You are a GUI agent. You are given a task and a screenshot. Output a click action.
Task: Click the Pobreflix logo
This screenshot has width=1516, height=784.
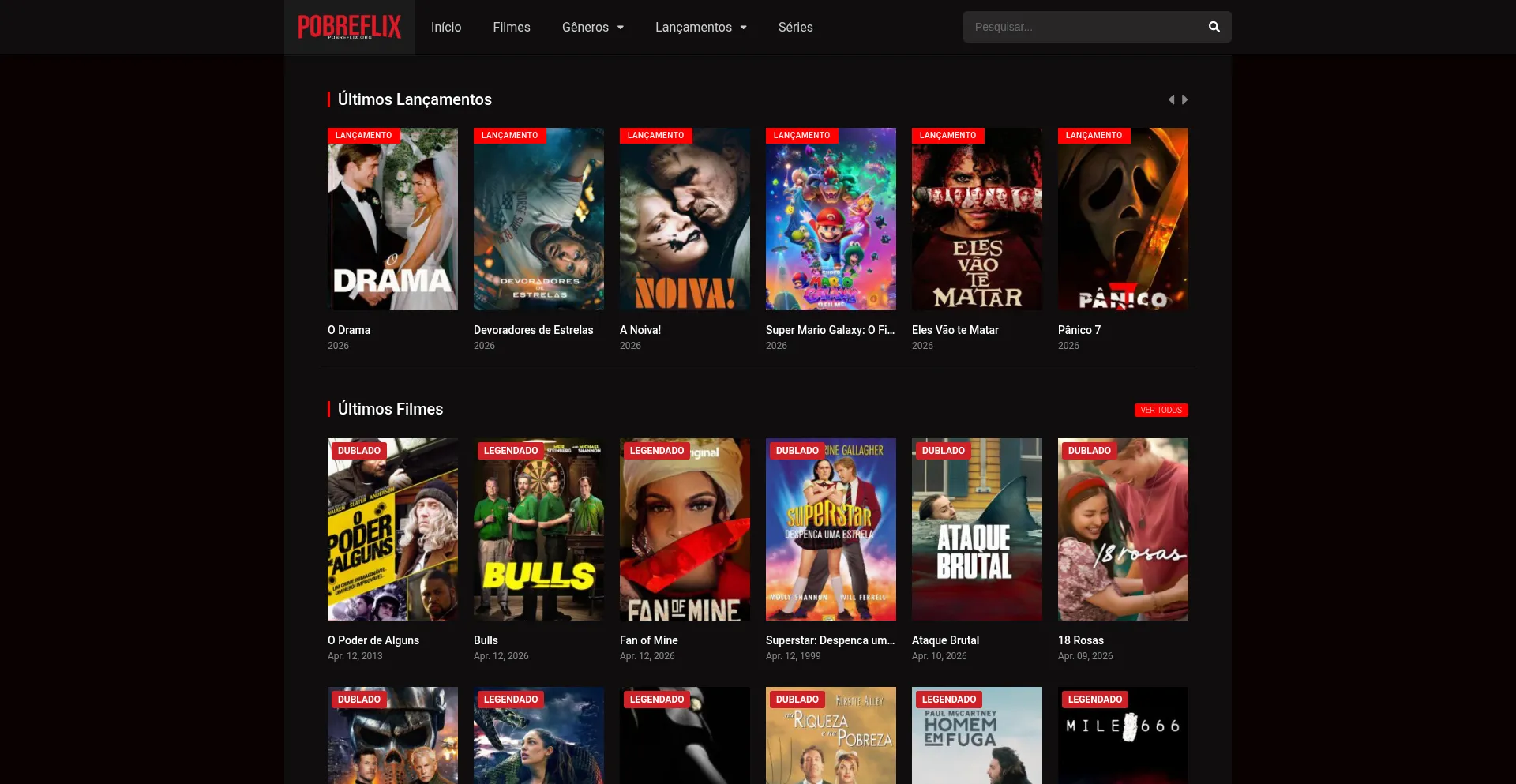(x=350, y=27)
